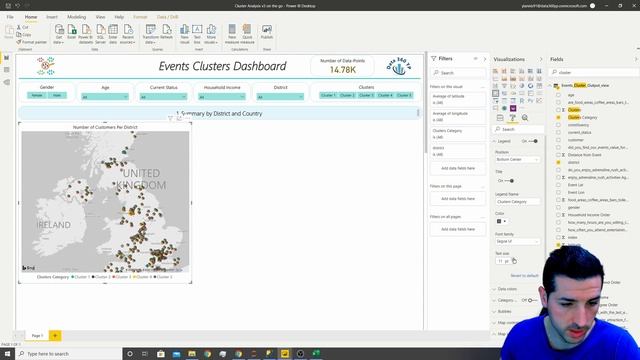Open the Get data ribbon button
640x360 pixels.
59,34
